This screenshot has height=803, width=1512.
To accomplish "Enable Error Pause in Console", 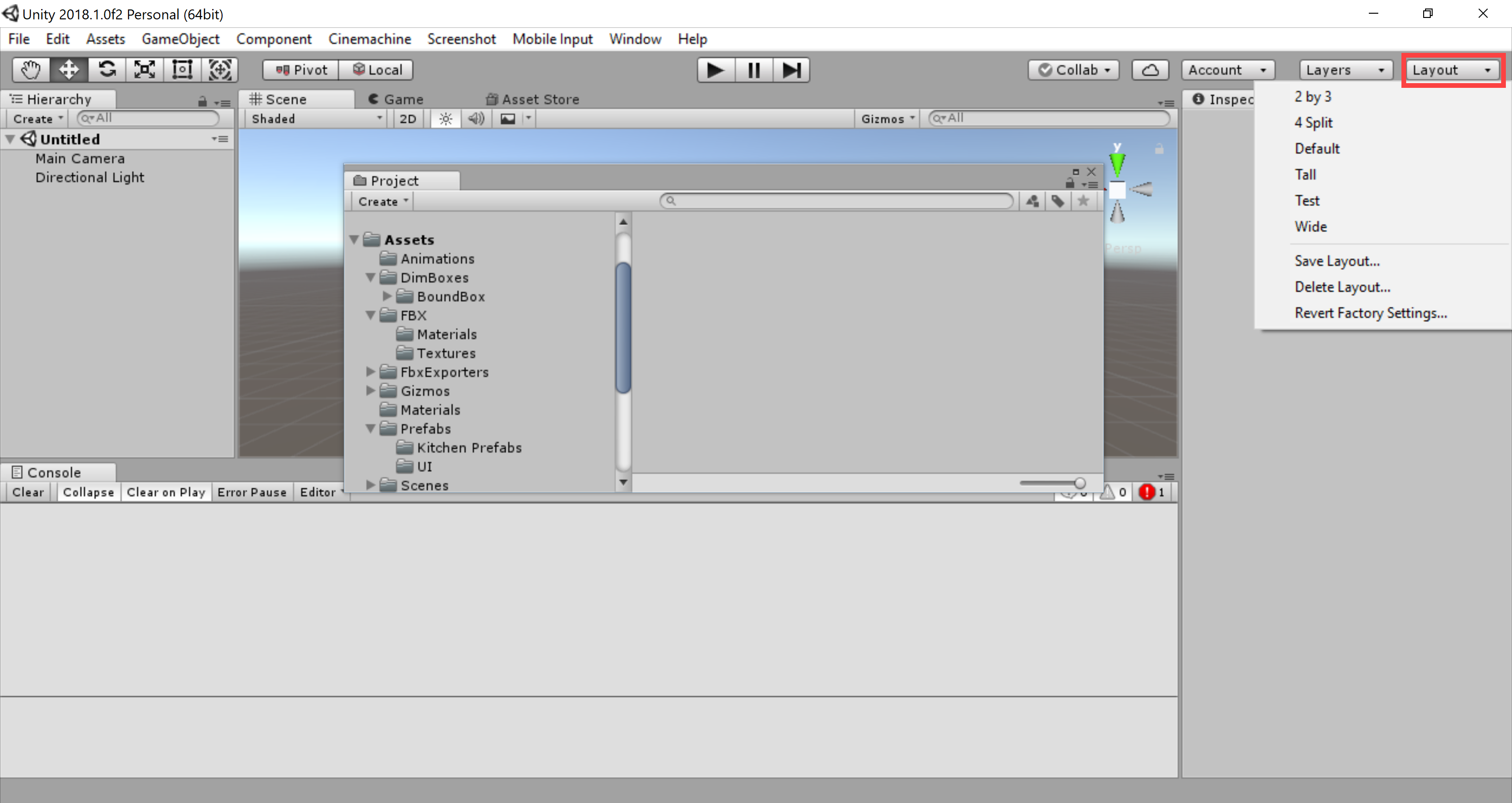I will (251, 493).
